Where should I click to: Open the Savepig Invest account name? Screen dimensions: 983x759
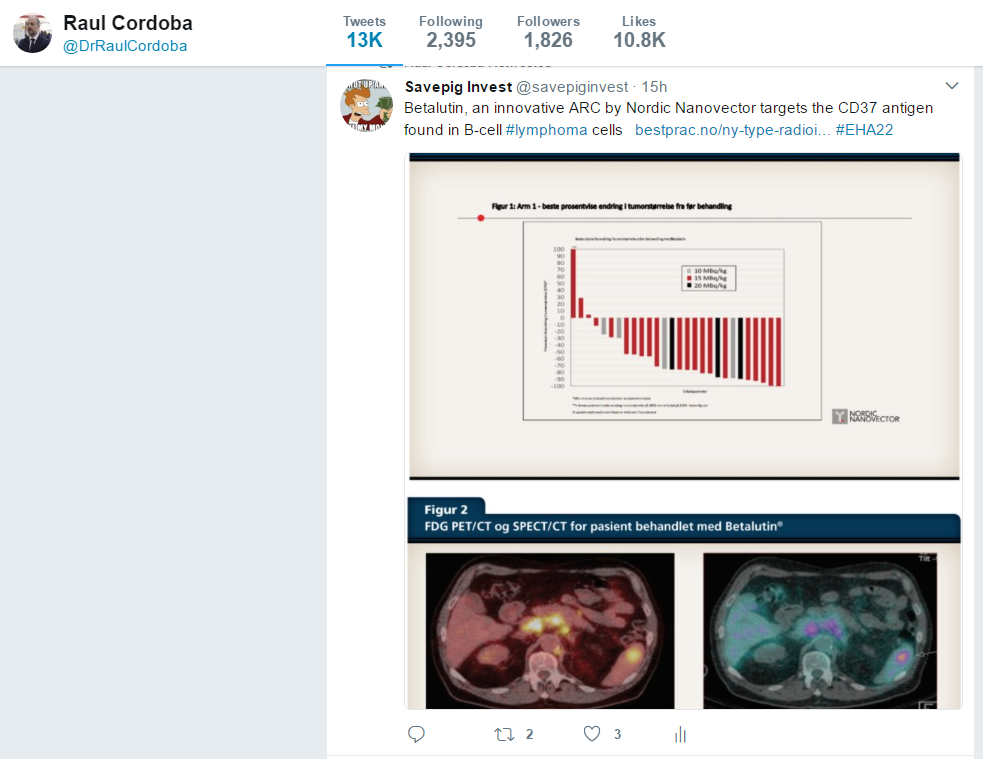(x=458, y=87)
